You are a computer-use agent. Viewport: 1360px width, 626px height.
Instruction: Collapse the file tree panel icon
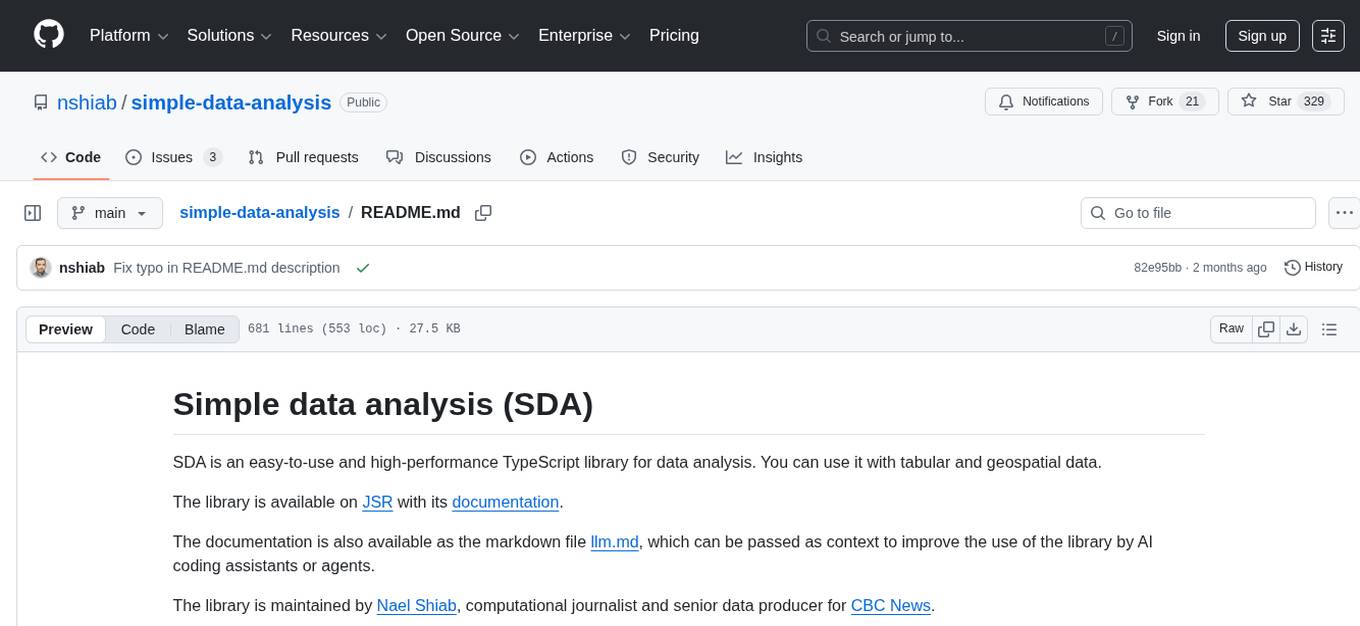pos(32,212)
